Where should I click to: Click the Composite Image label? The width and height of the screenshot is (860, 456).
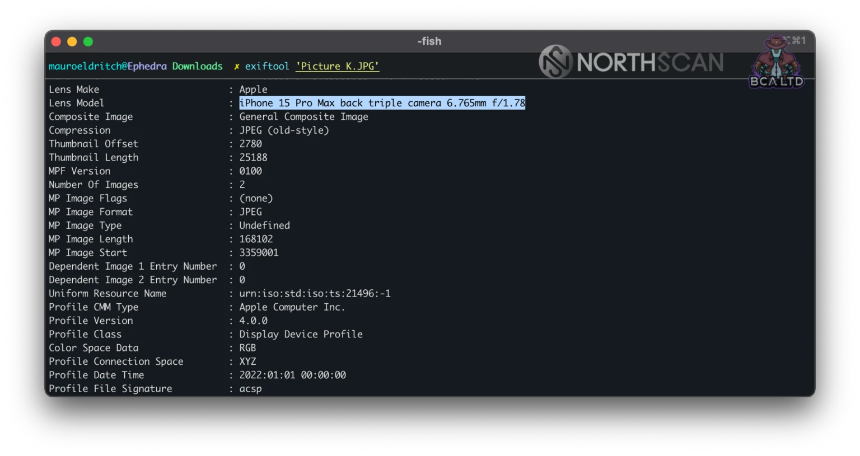pyautogui.click(x=90, y=116)
